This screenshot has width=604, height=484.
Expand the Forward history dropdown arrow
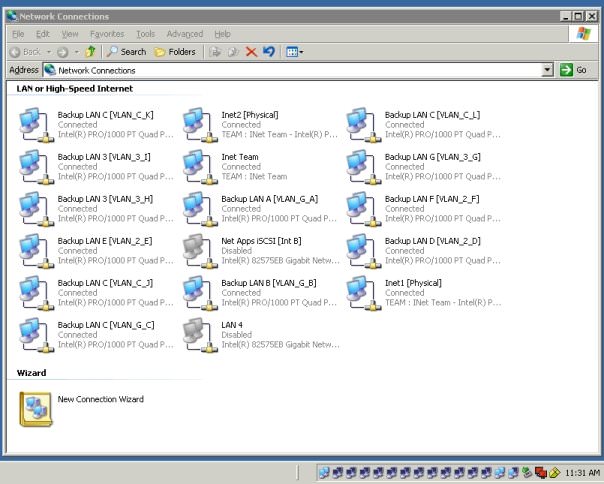tap(77, 52)
